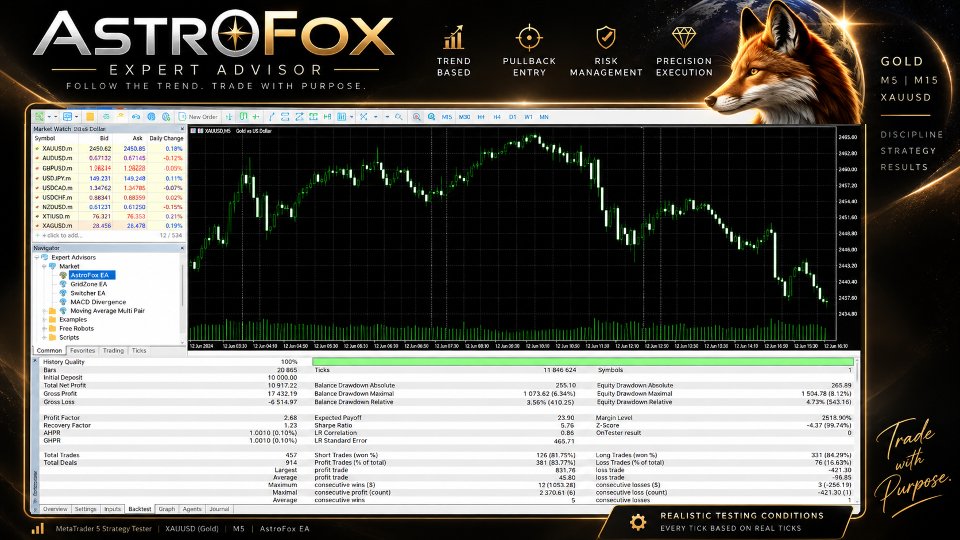This screenshot has height=540, width=960.
Task: Expand the Scripts folder node
Action: coord(44,337)
